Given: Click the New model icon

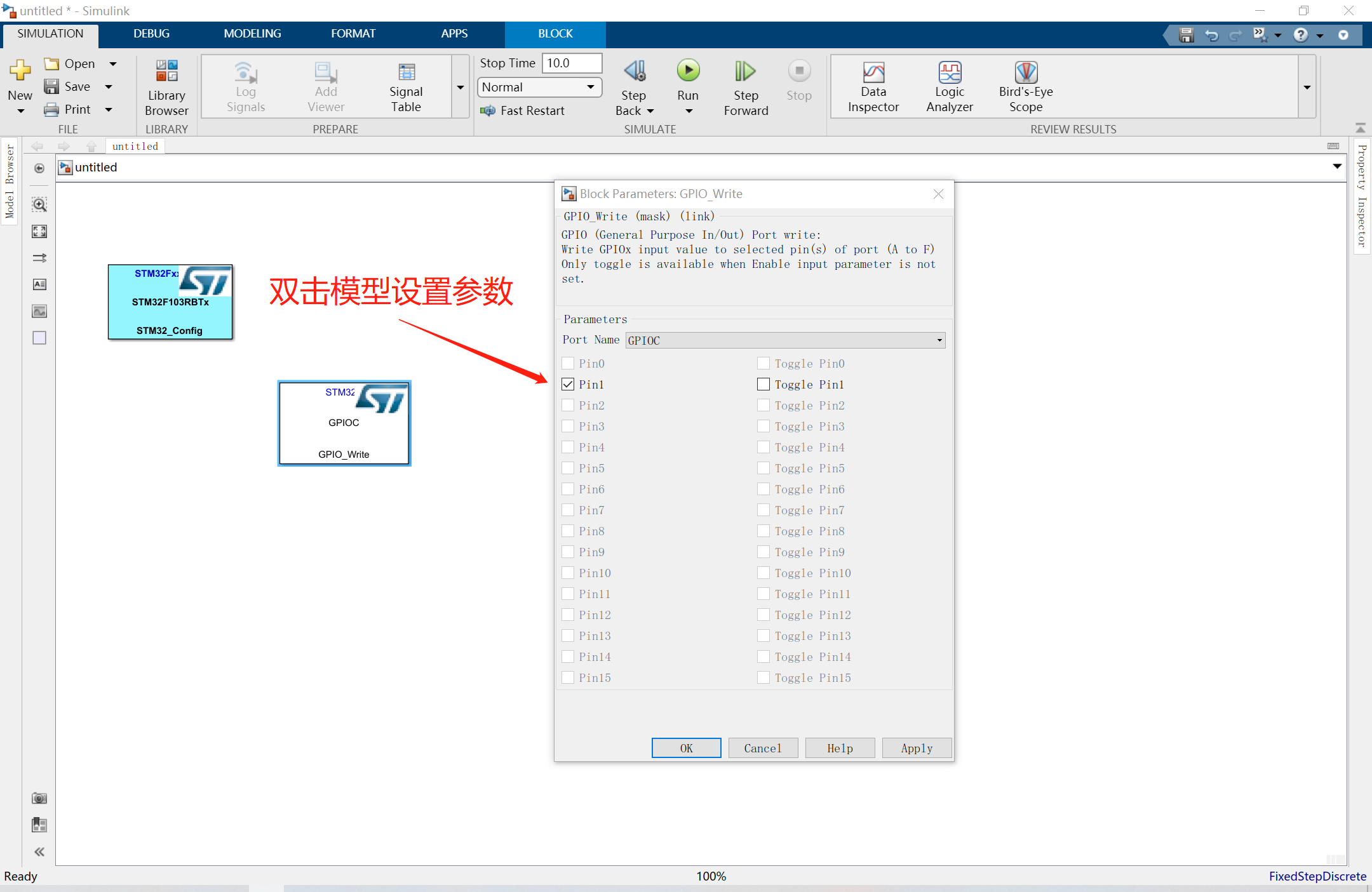Looking at the screenshot, I should pos(20,71).
